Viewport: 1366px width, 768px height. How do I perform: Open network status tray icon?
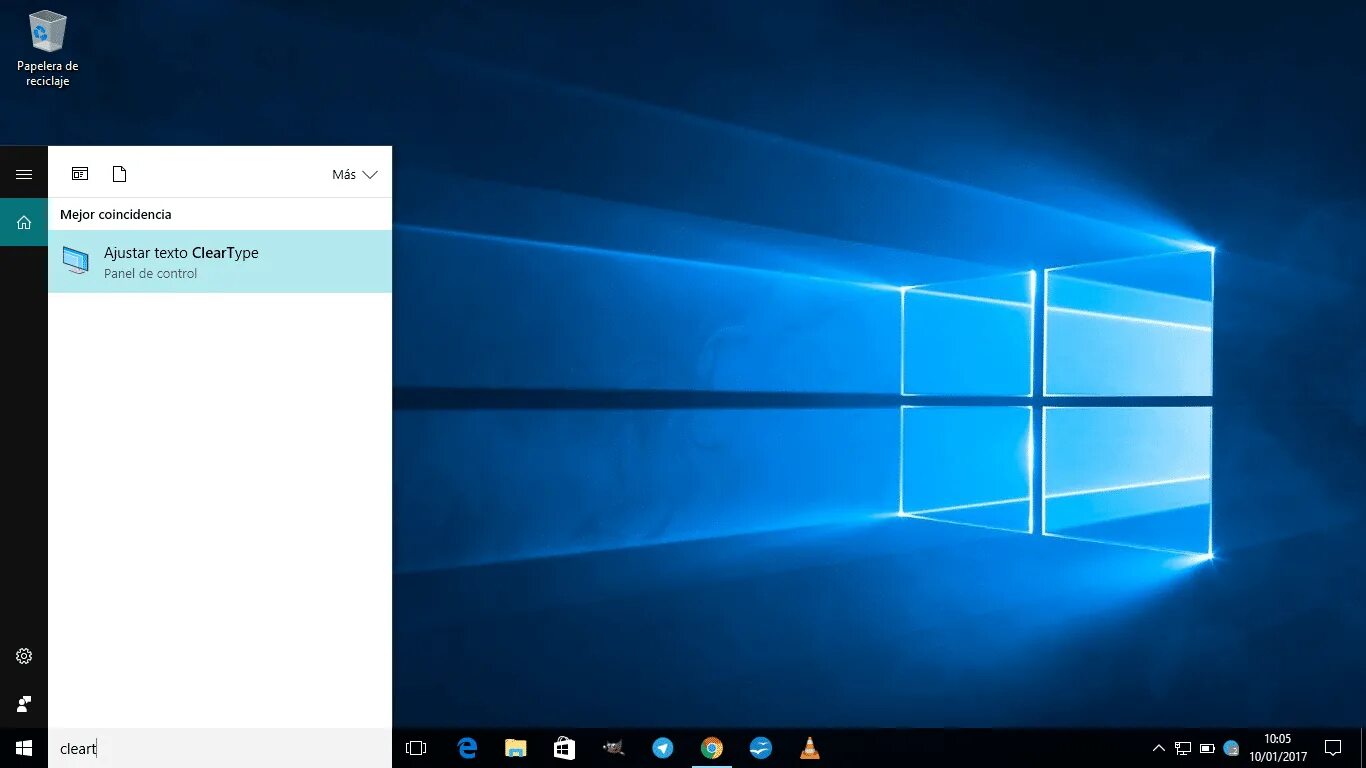tap(1183, 748)
